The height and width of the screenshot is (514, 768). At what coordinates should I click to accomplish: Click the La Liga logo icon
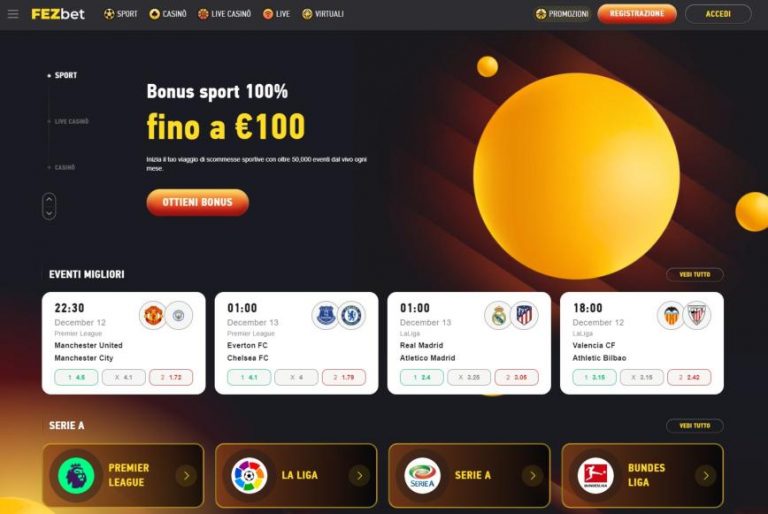249,475
